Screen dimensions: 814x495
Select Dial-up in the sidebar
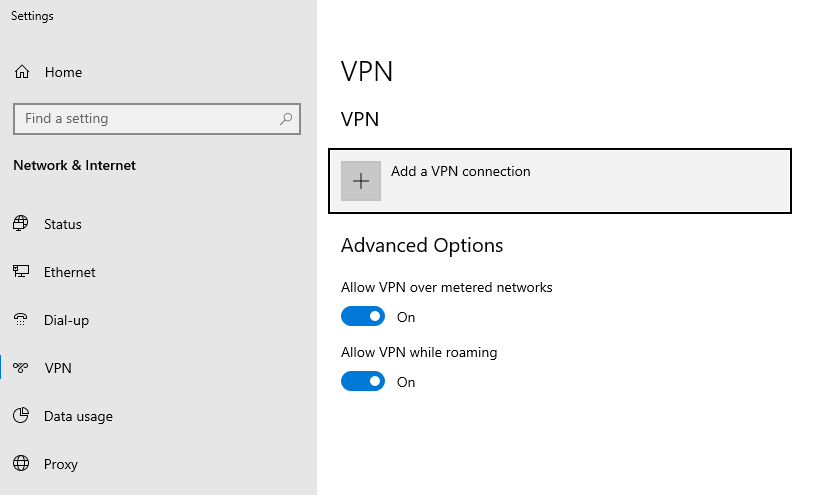(x=66, y=320)
